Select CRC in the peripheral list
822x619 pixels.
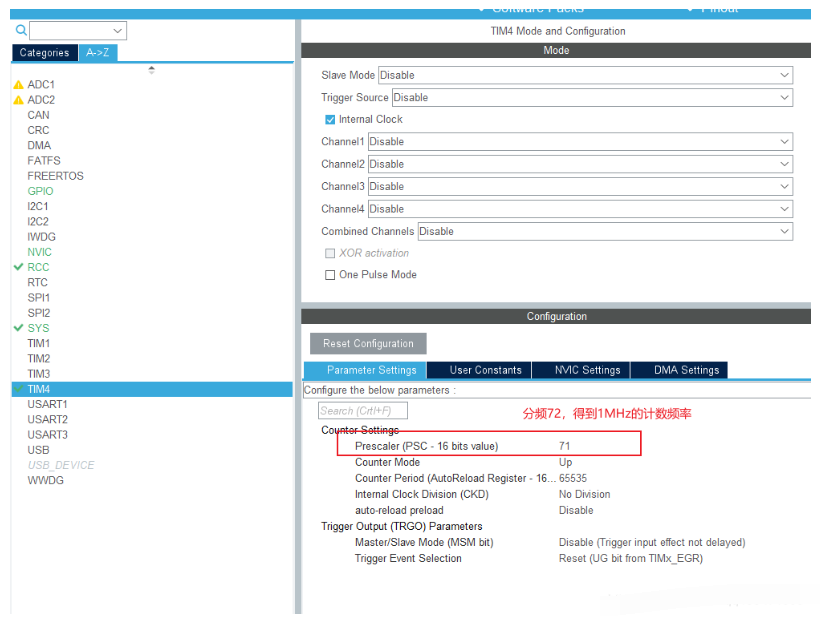38,131
